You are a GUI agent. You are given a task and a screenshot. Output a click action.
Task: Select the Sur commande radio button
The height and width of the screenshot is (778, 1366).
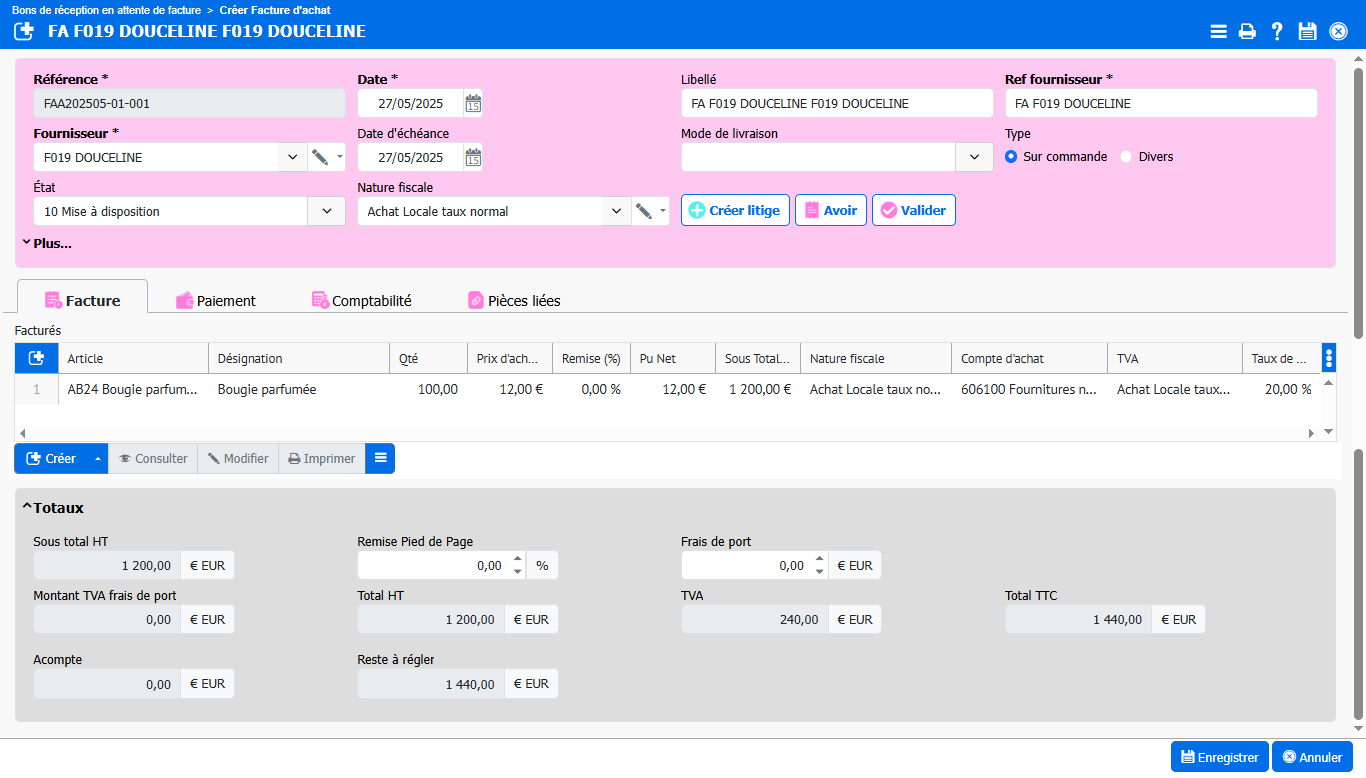[x=1011, y=157]
